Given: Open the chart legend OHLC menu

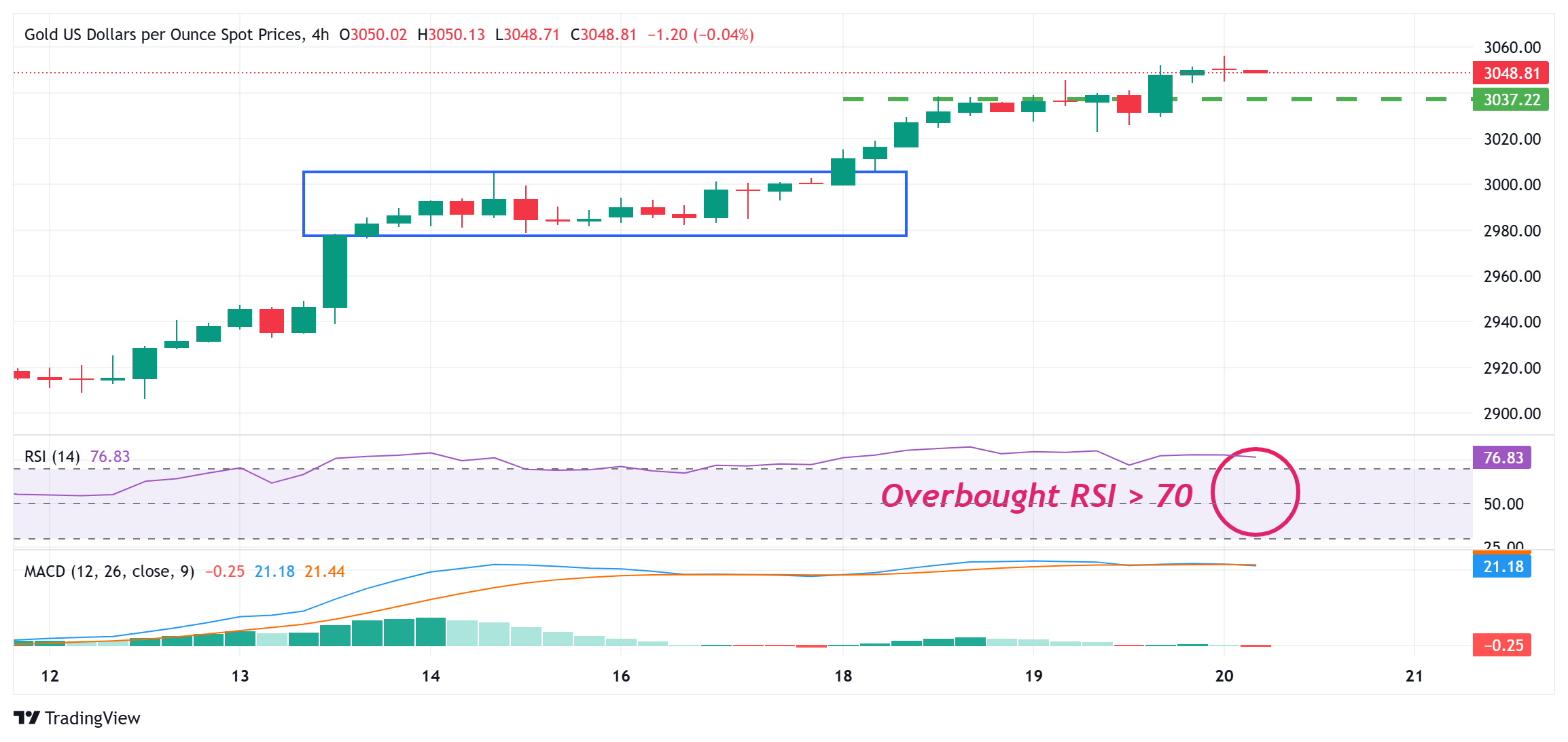Looking at the screenshot, I should pyautogui.click(x=544, y=34).
